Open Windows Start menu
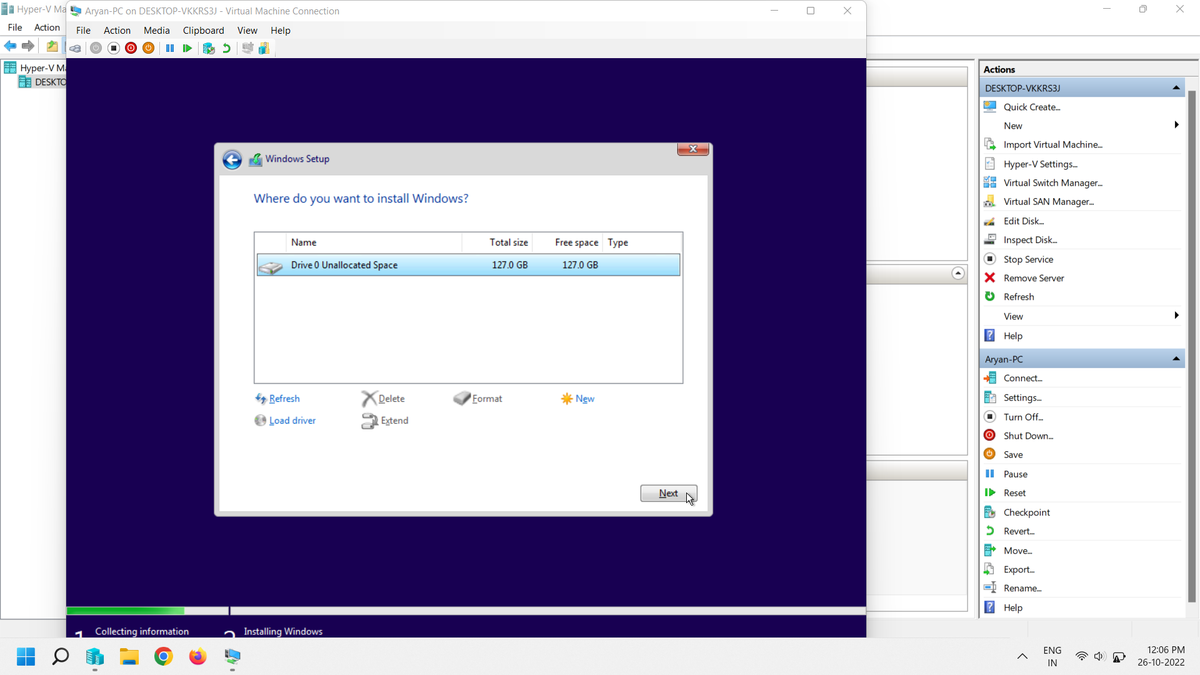The width and height of the screenshot is (1200, 675). [26, 657]
